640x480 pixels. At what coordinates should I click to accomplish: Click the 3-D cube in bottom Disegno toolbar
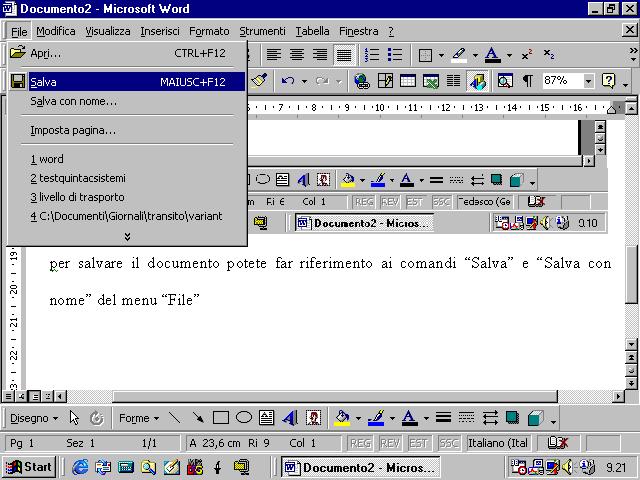536,418
